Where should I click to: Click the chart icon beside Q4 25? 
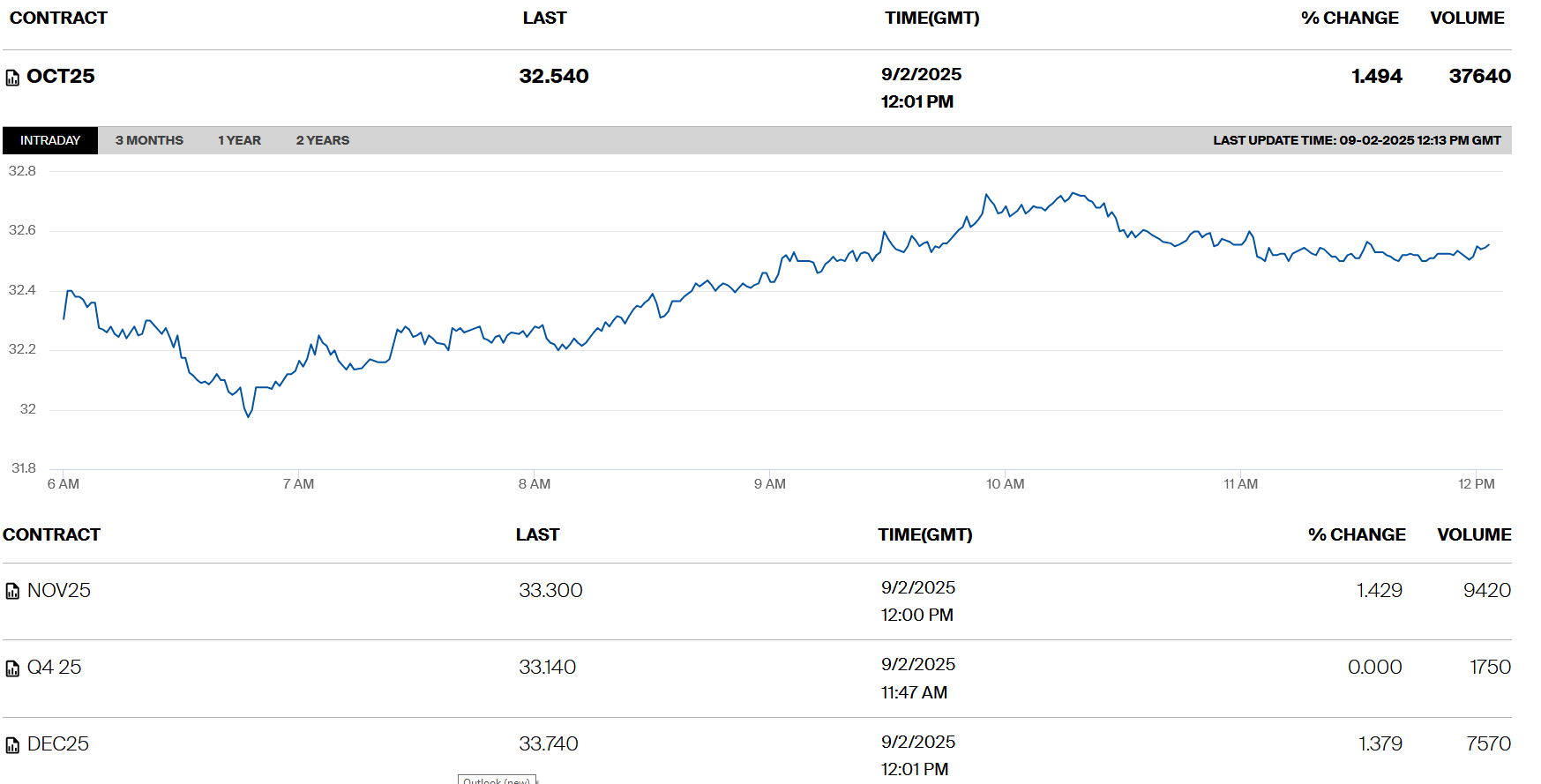point(12,668)
